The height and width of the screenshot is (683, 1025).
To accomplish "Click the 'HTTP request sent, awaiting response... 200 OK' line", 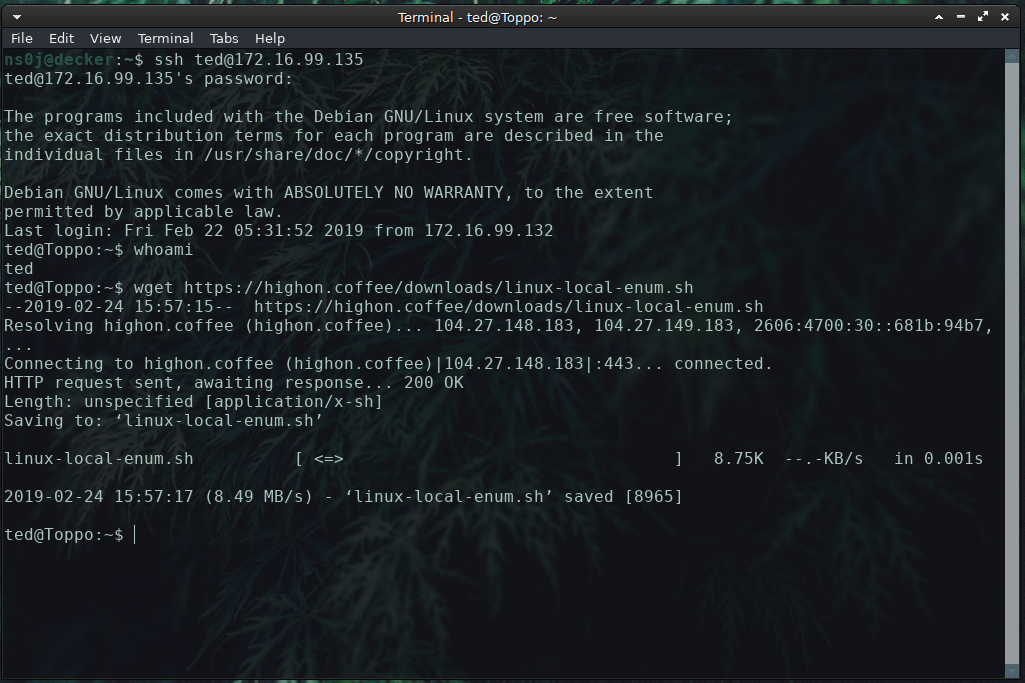I will click(x=234, y=382).
